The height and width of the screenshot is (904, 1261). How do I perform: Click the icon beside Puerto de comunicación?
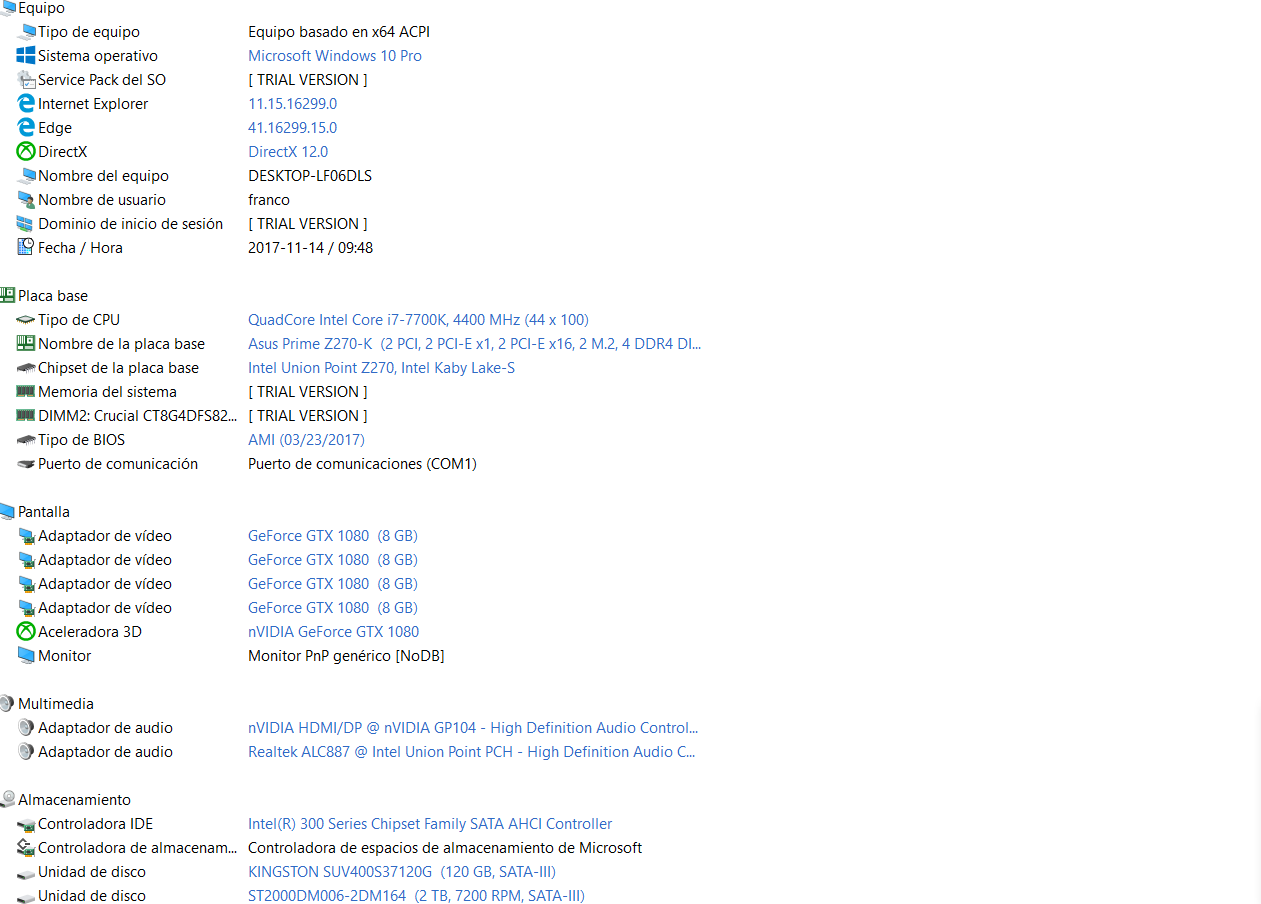pyautogui.click(x=26, y=464)
